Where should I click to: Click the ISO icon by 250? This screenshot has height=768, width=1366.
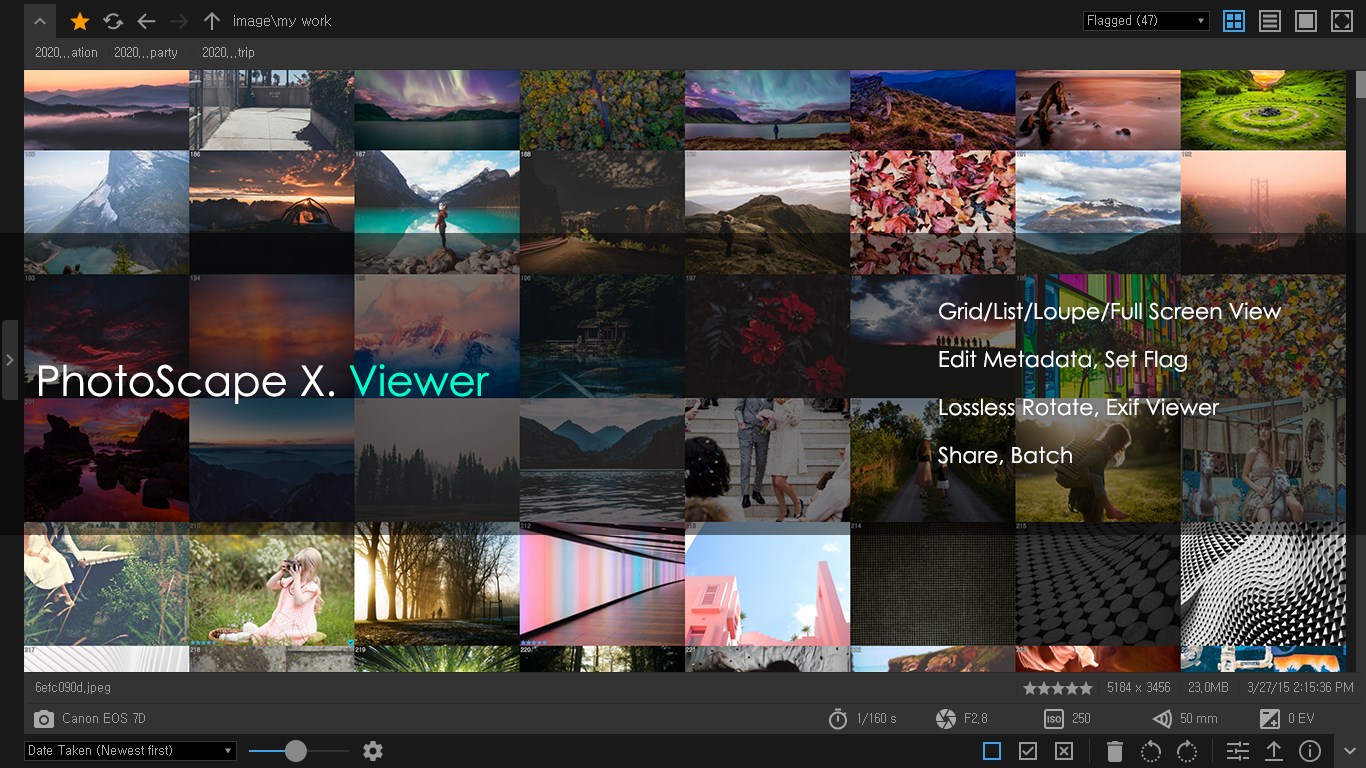(1054, 719)
